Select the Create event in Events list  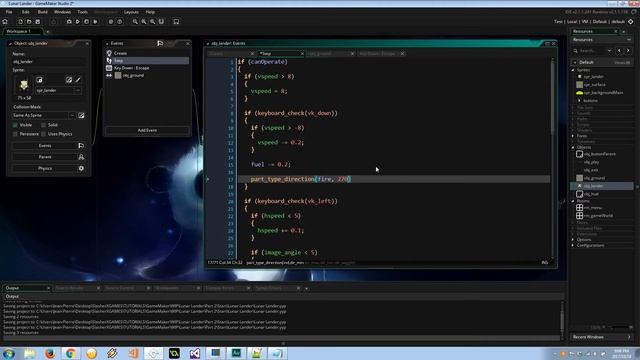tap(147, 53)
